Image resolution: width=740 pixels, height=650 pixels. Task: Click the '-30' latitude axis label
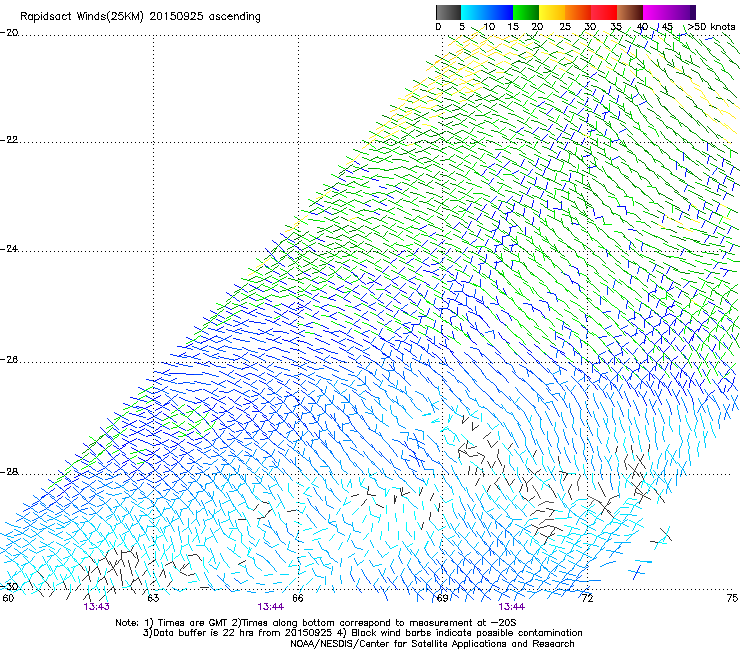click(9, 587)
